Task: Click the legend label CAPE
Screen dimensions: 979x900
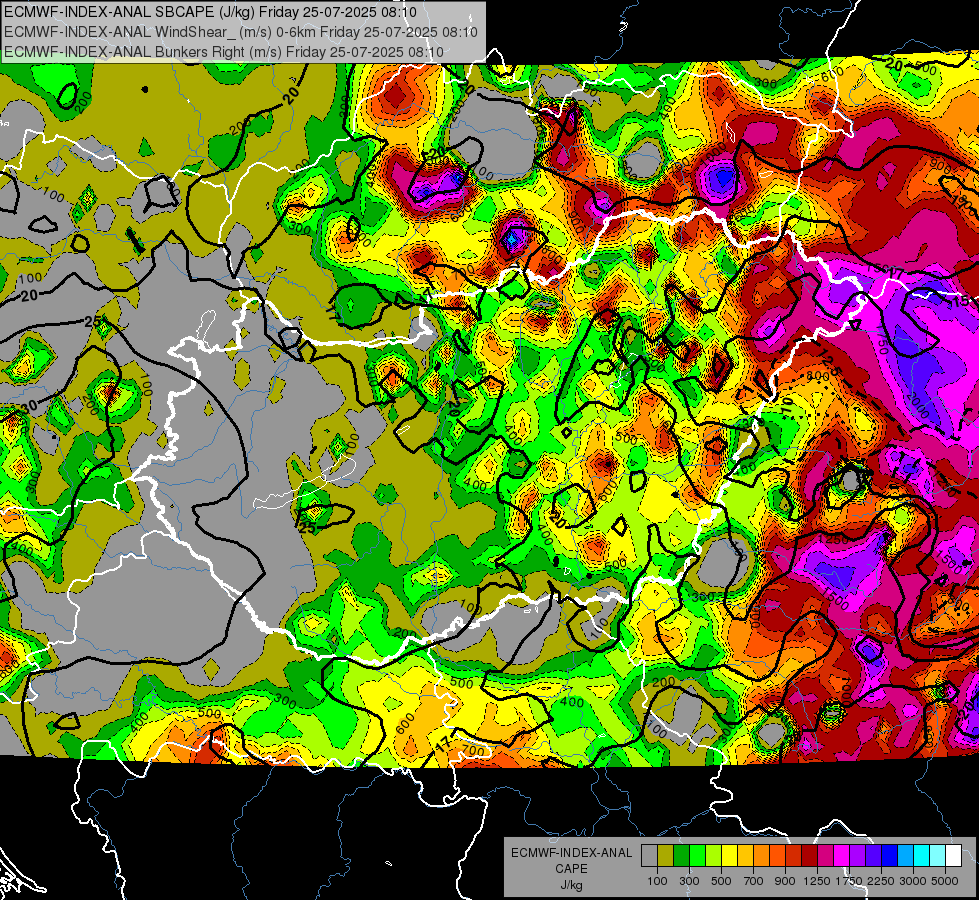Action: [x=571, y=869]
